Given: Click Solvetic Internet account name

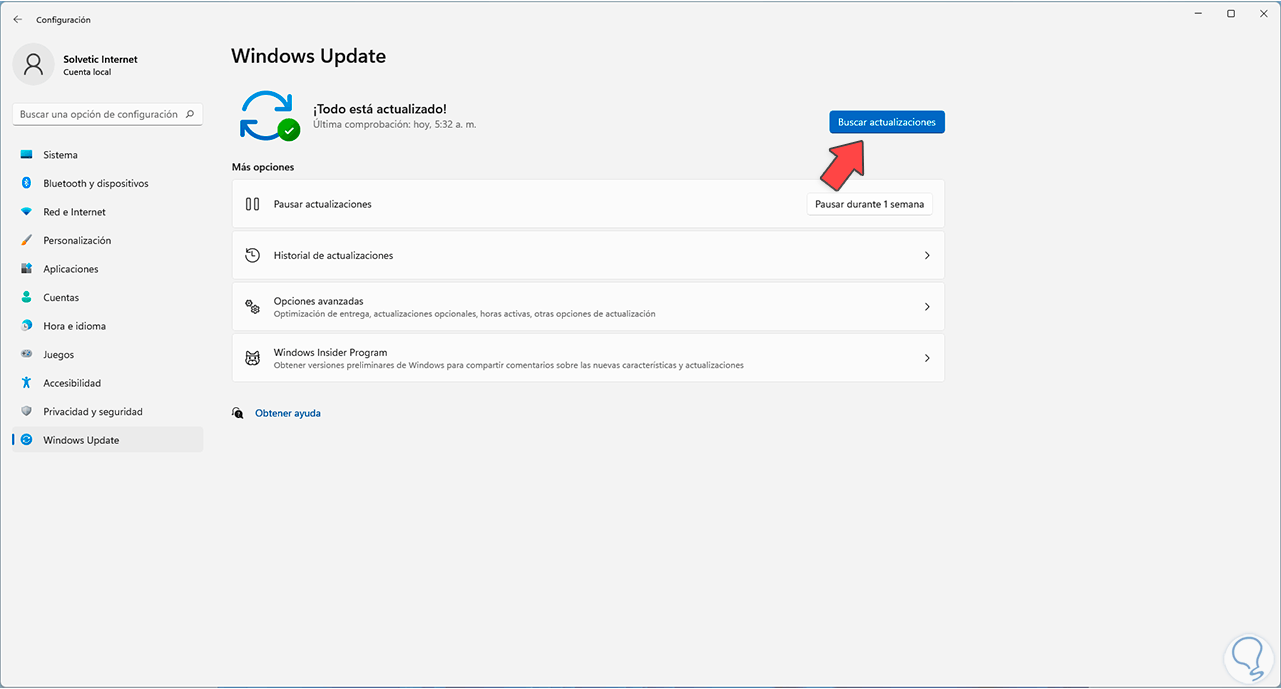Looking at the screenshot, I should pyautogui.click(x=100, y=60).
